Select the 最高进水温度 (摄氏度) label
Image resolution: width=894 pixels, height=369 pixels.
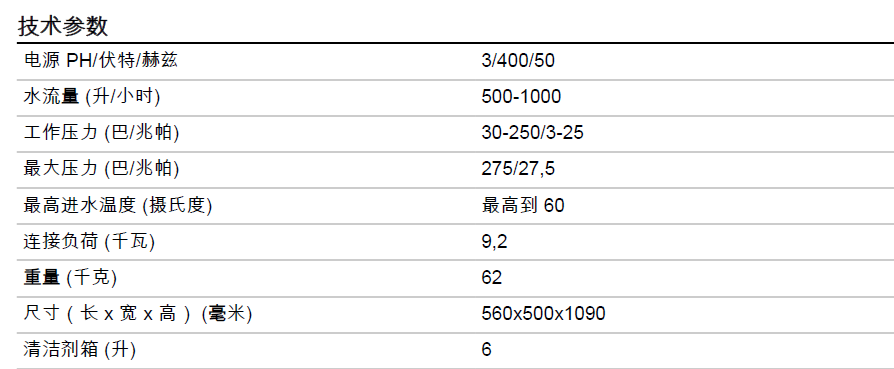[117, 205]
